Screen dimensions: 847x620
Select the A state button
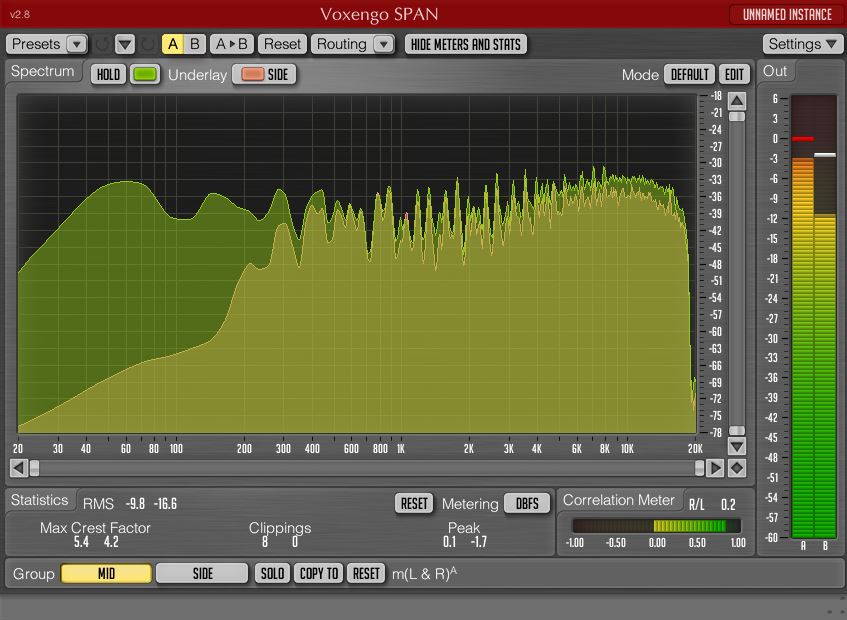pos(173,44)
